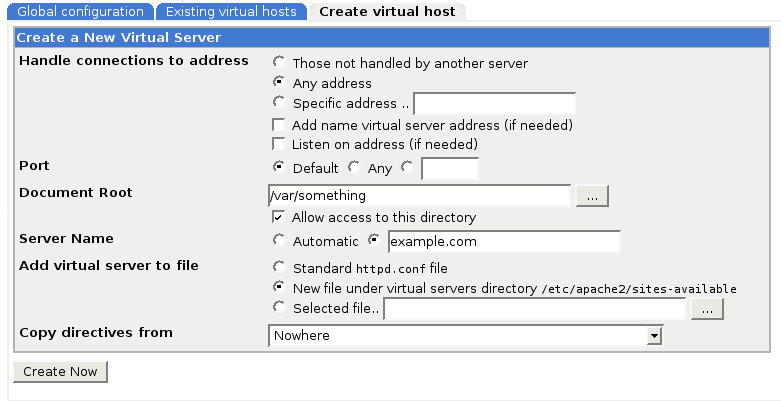
Task: Click the custom port number field
Action: click(x=449, y=168)
